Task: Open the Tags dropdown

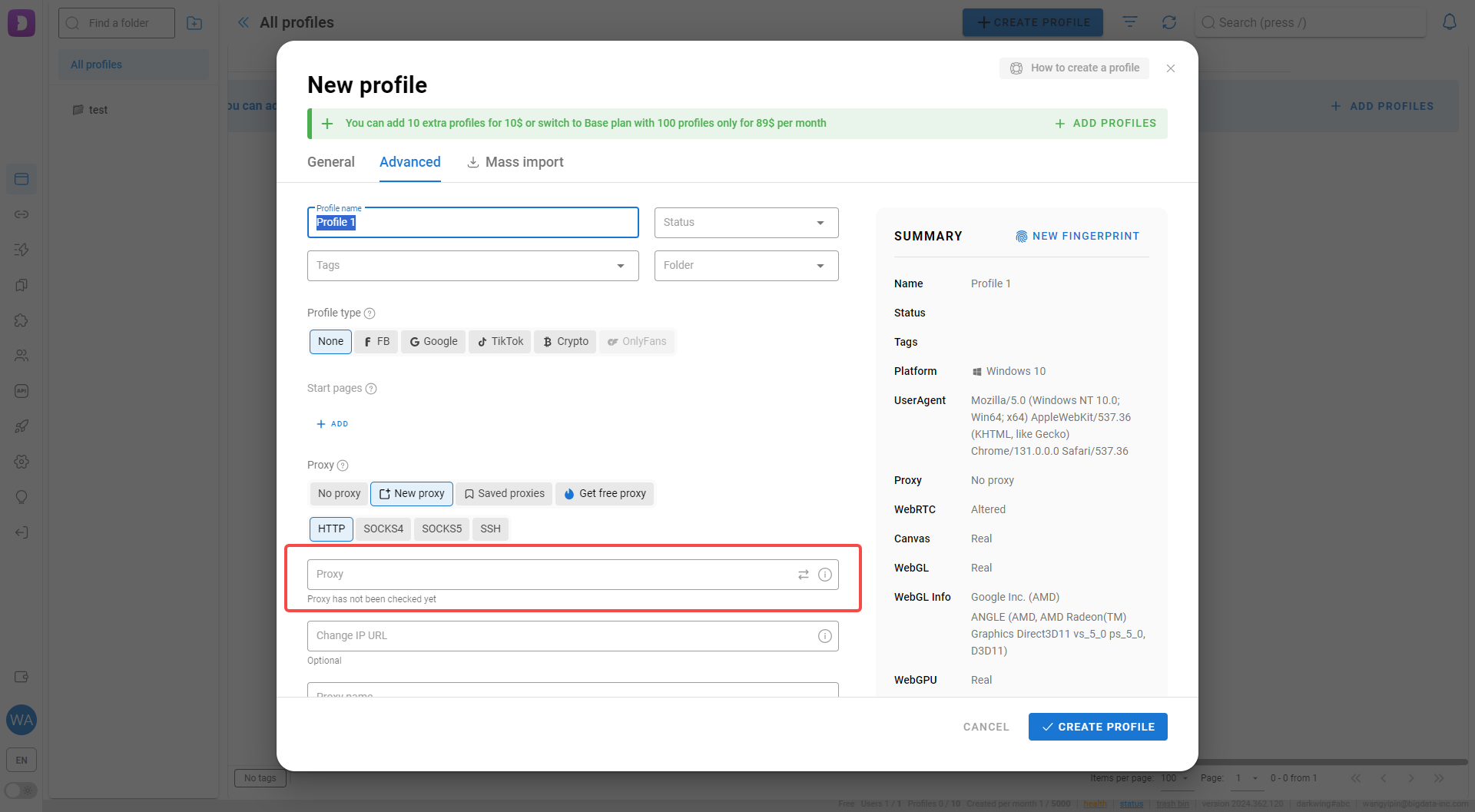Action: click(472, 266)
